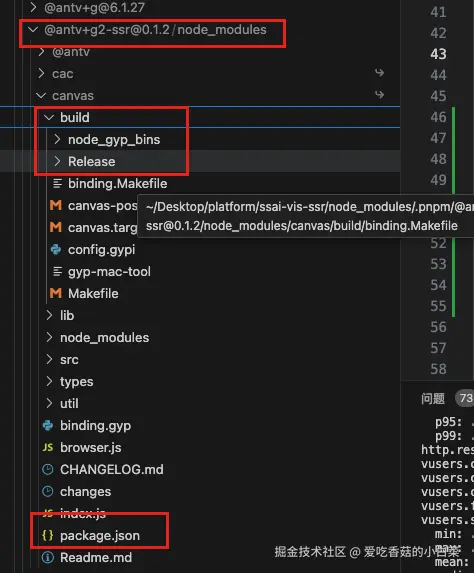The height and width of the screenshot is (573, 474).
Task: Open the config.gypi file
Action: 102,250
